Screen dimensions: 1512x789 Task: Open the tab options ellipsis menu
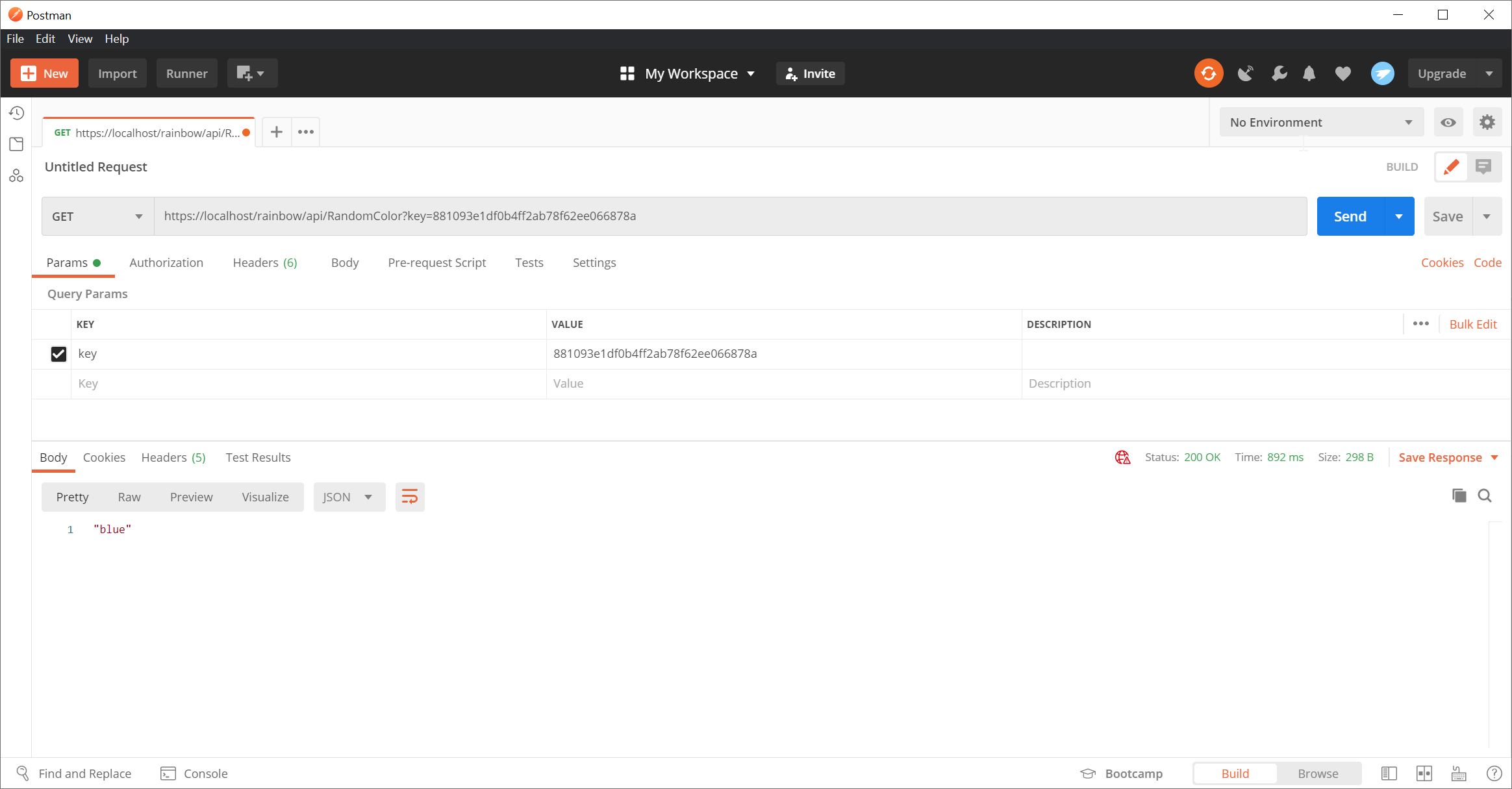[306, 132]
